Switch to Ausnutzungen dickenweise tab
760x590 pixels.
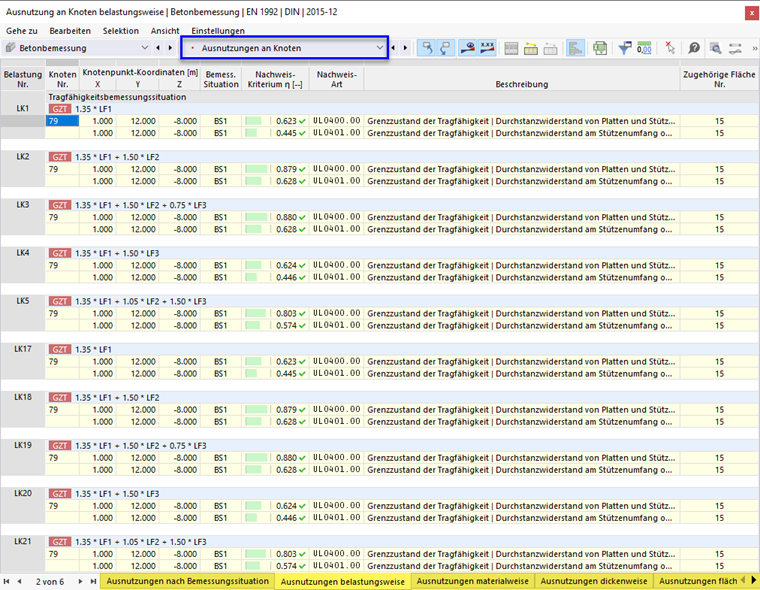(594, 581)
